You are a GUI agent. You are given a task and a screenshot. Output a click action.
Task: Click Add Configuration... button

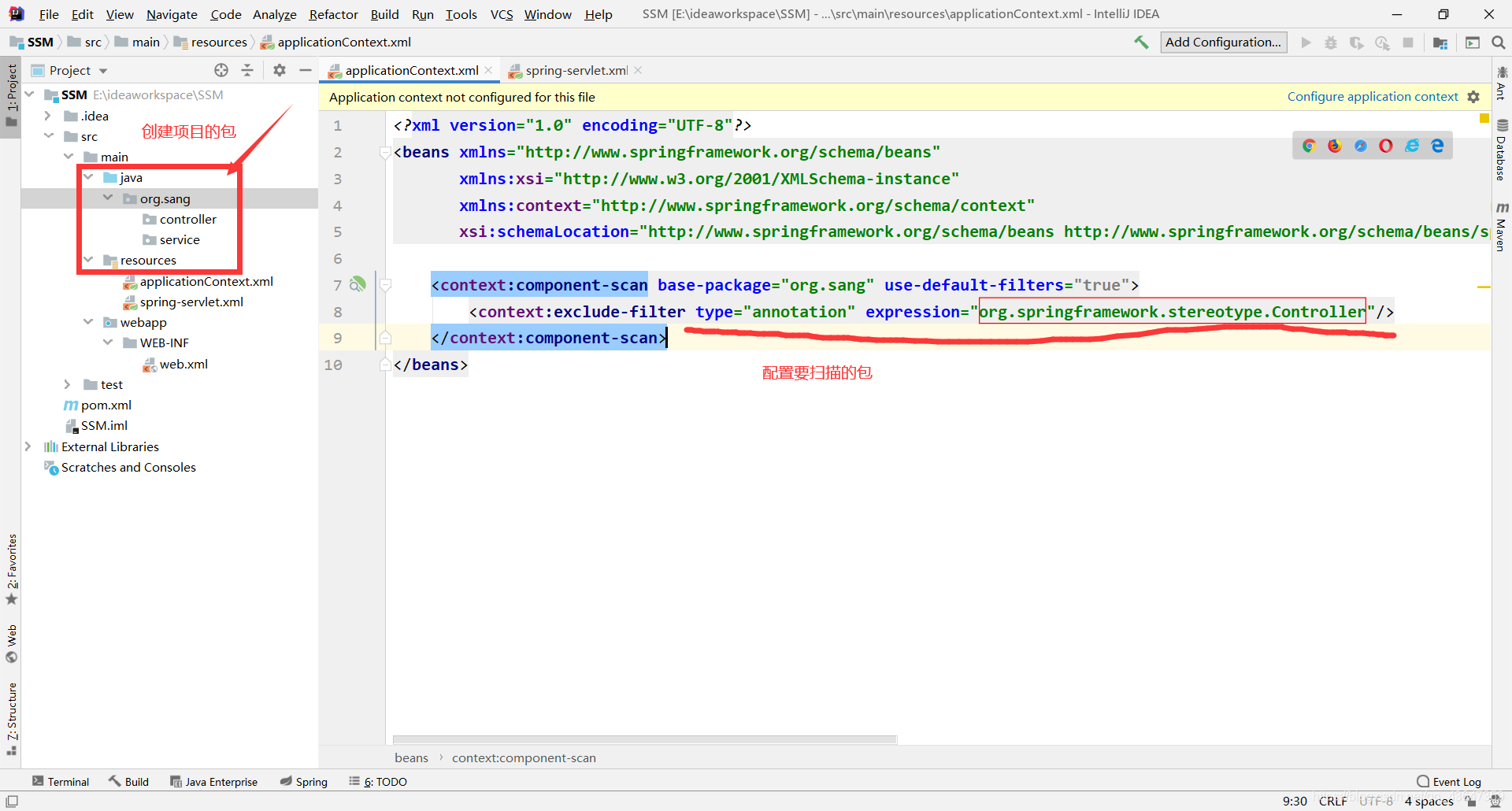pos(1223,43)
